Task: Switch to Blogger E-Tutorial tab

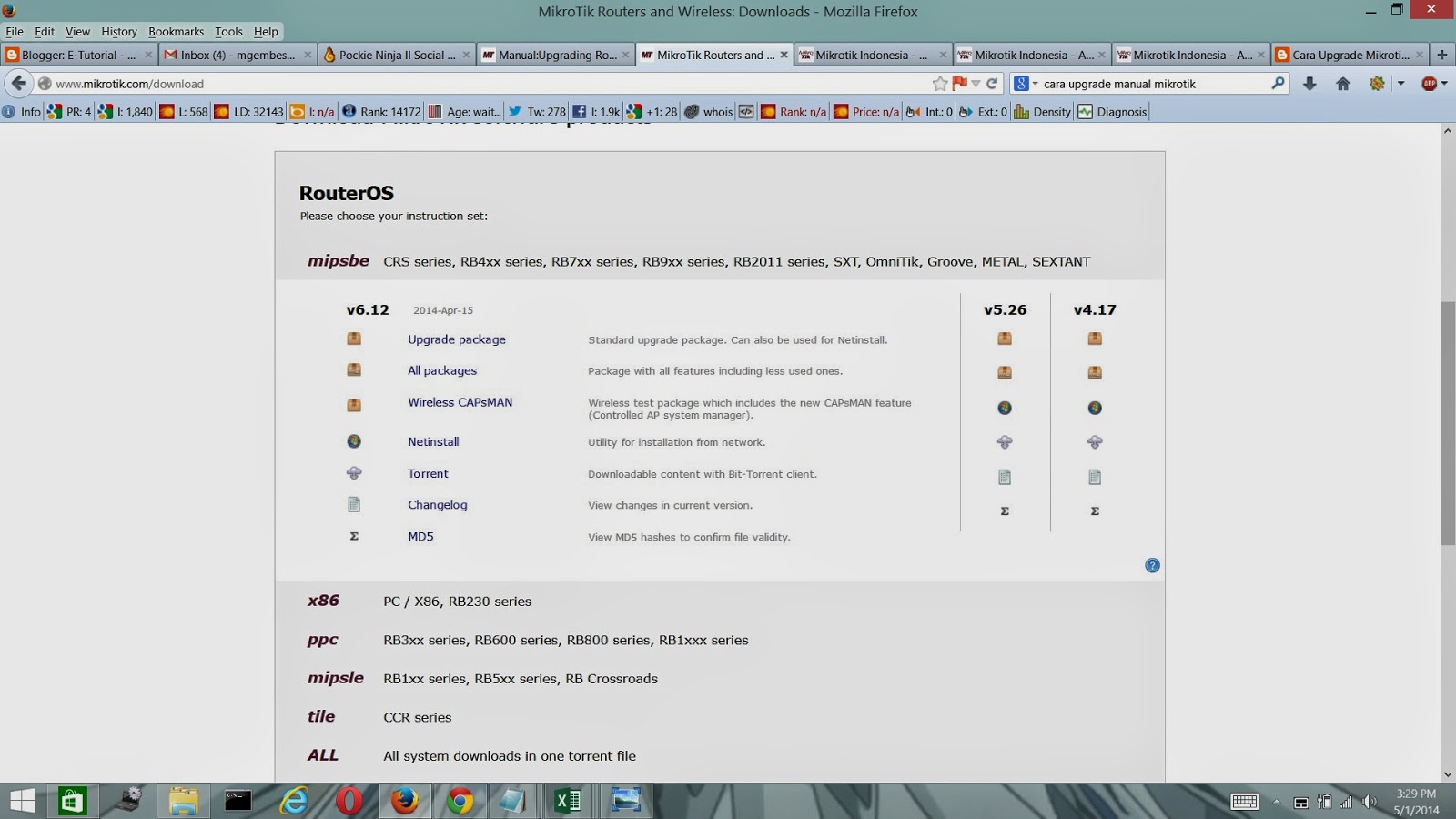Action: tap(79, 55)
